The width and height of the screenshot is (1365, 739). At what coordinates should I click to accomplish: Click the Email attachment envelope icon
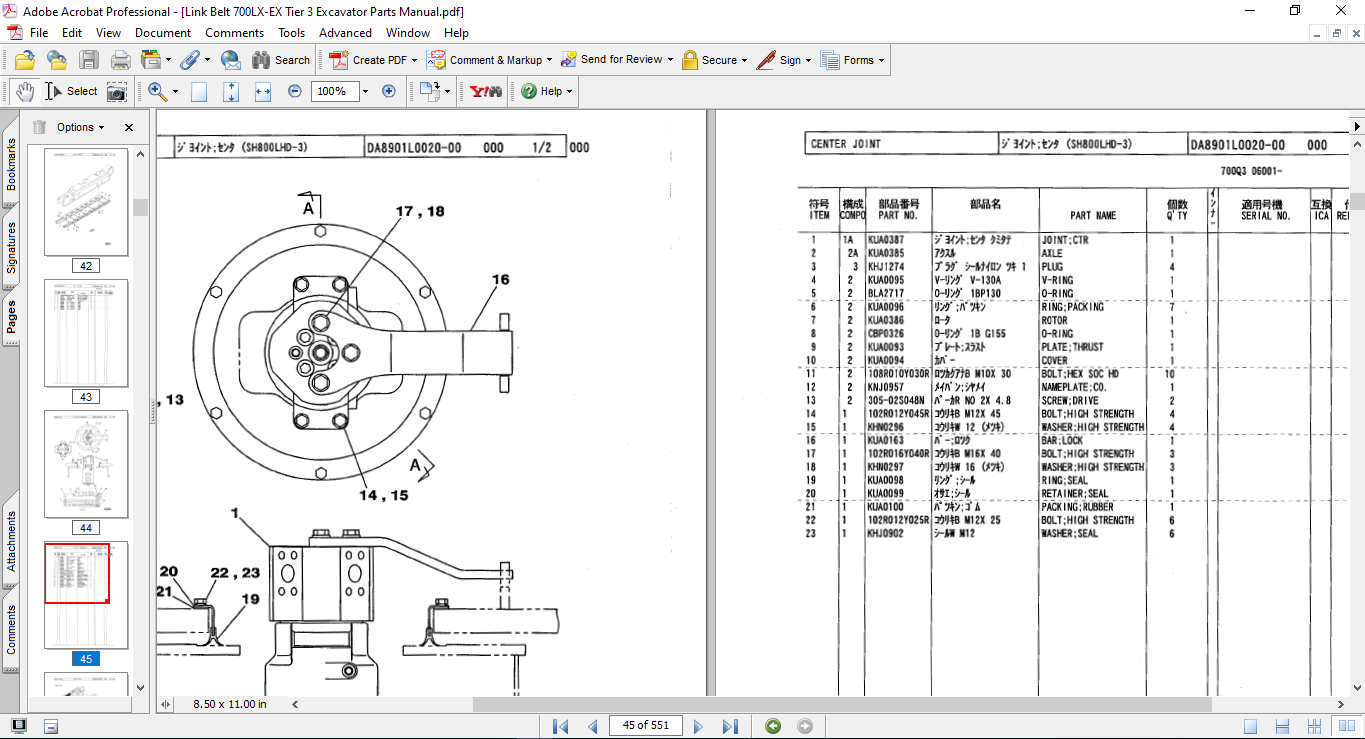tap(231, 60)
